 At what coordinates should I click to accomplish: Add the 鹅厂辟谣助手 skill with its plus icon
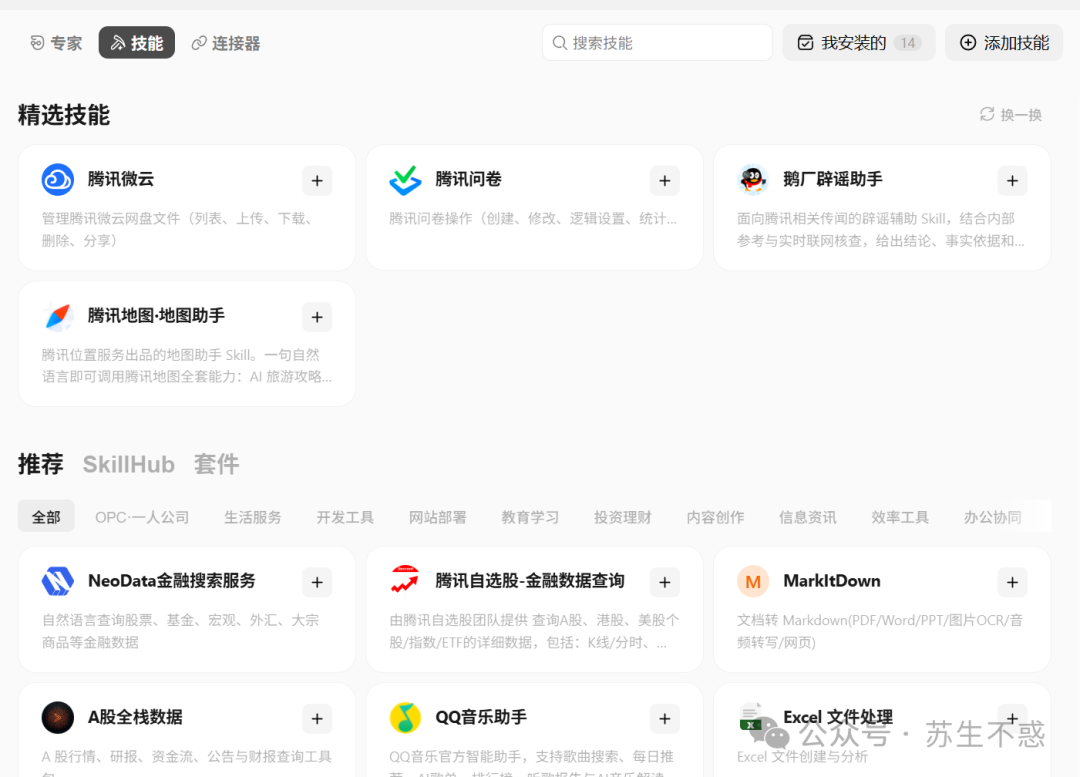click(1012, 180)
